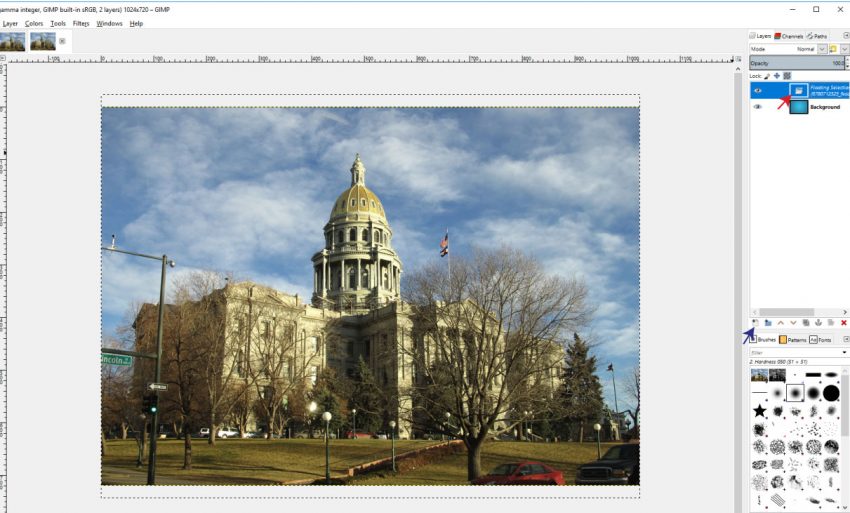
Task: Switch to the Fonts tab
Action: pos(820,339)
